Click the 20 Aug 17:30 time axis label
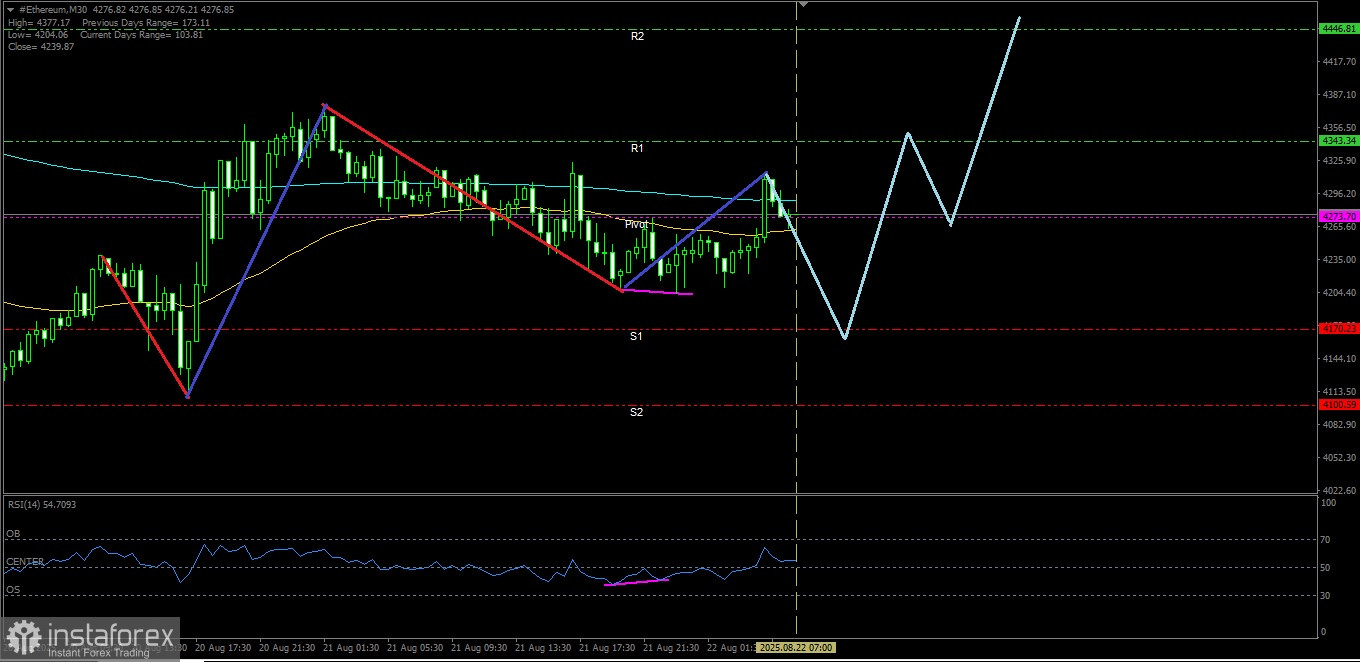The width and height of the screenshot is (1360, 662). point(221,648)
